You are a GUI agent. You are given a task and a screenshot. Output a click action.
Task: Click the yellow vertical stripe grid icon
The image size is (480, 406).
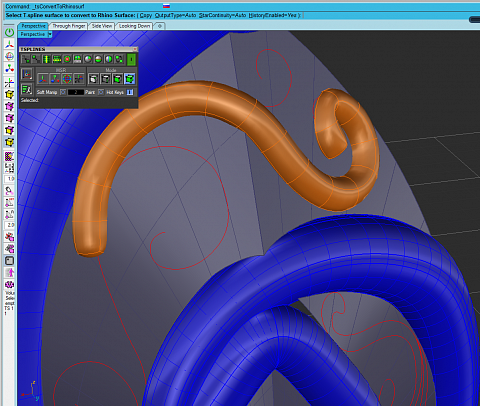pyautogui.click(x=46, y=59)
